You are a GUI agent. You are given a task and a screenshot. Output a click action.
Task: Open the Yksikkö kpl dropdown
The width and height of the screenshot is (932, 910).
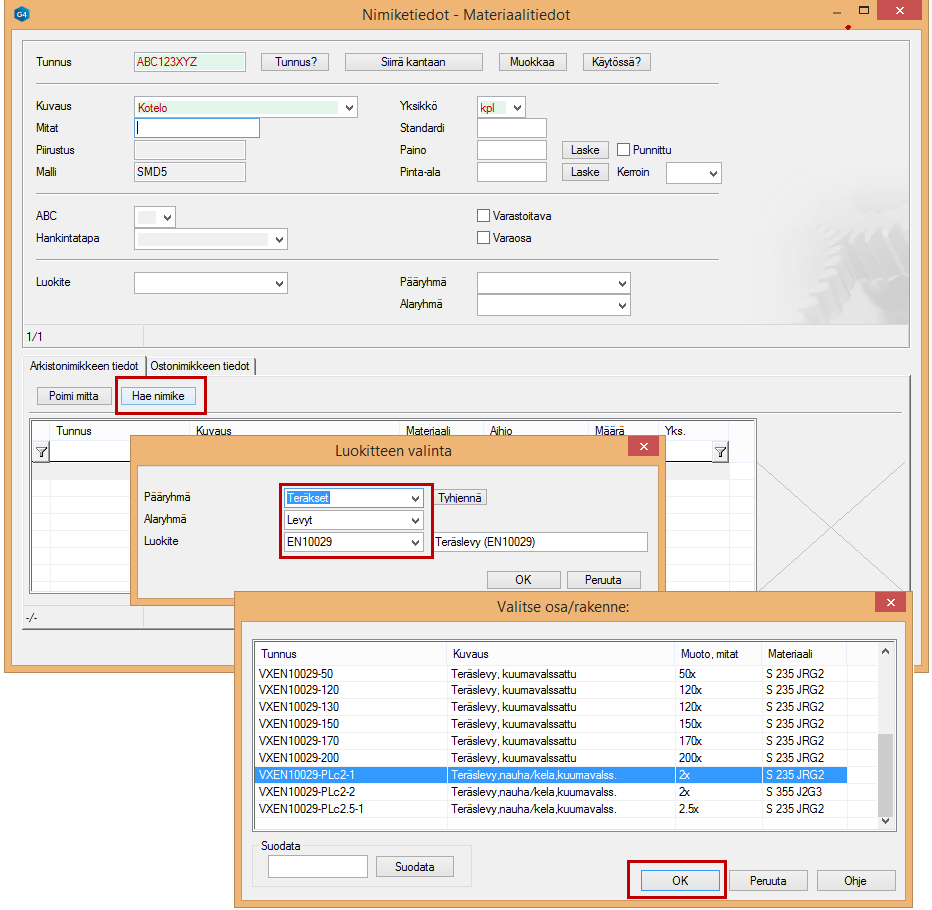tap(516, 108)
